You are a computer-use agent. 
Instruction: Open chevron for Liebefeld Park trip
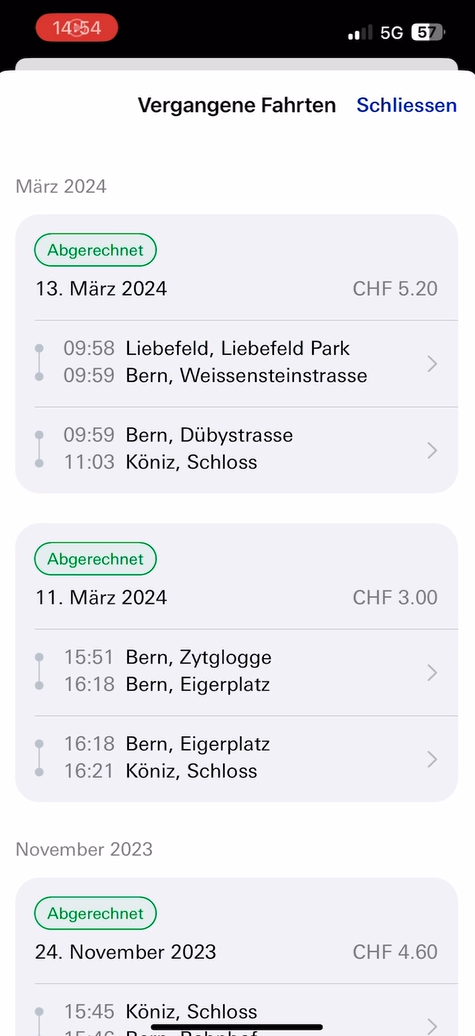[432, 363]
